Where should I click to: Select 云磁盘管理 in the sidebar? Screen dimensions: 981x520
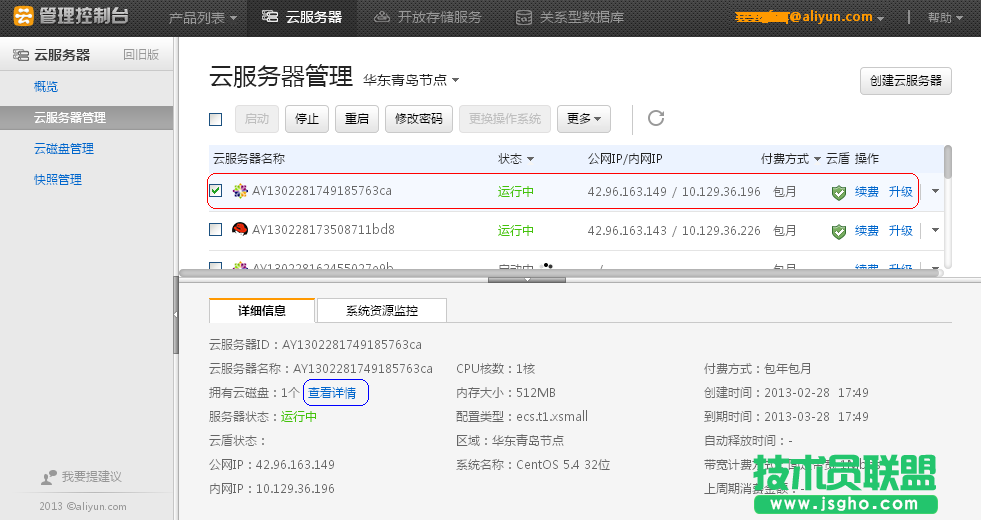point(64,148)
